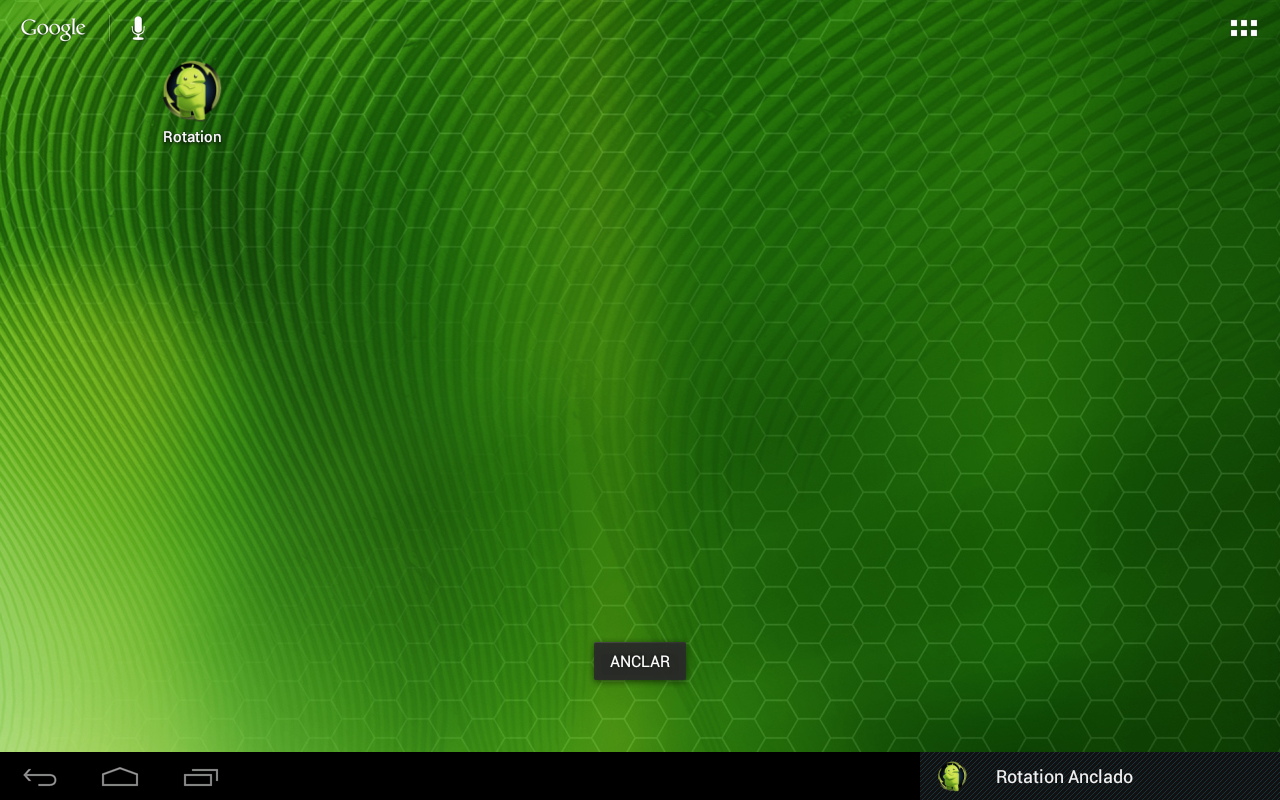This screenshot has height=800, width=1280.
Task: Go to the Home screen button
Action: pyautogui.click(x=120, y=777)
